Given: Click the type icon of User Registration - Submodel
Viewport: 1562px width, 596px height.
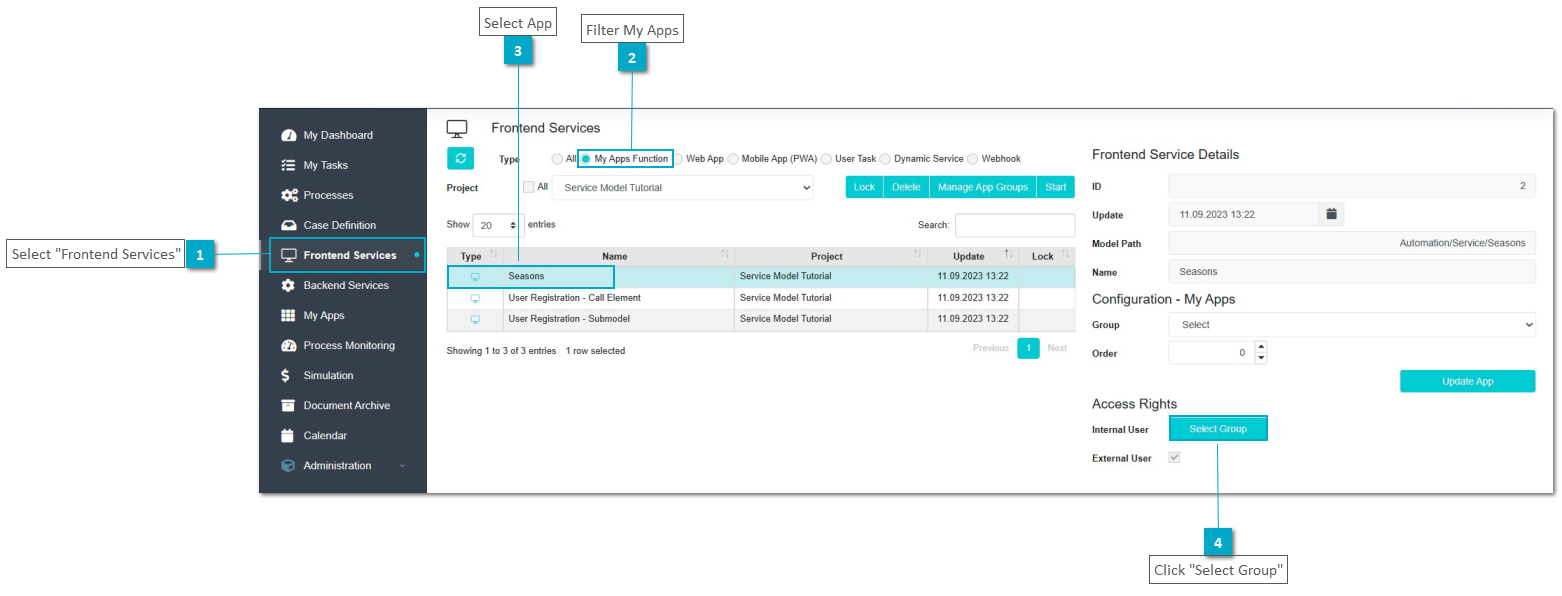Looking at the screenshot, I should pos(475,319).
